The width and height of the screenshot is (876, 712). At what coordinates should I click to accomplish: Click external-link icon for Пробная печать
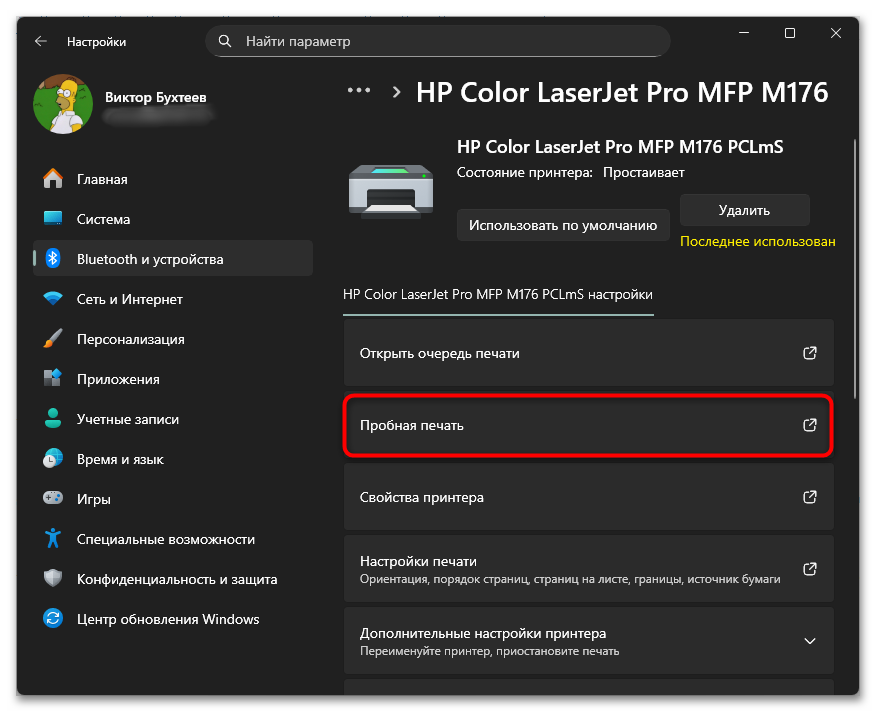810,425
